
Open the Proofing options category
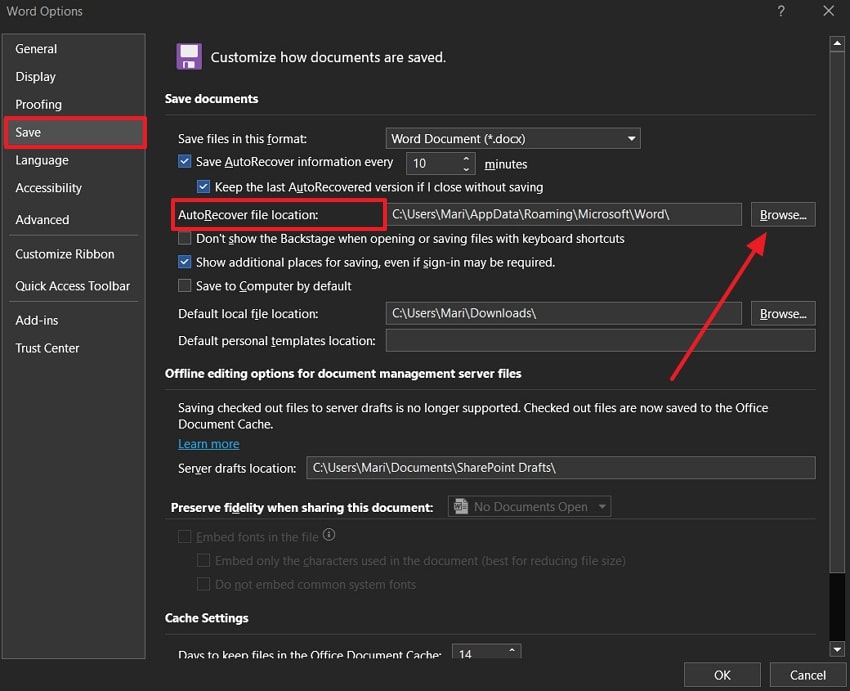click(38, 105)
